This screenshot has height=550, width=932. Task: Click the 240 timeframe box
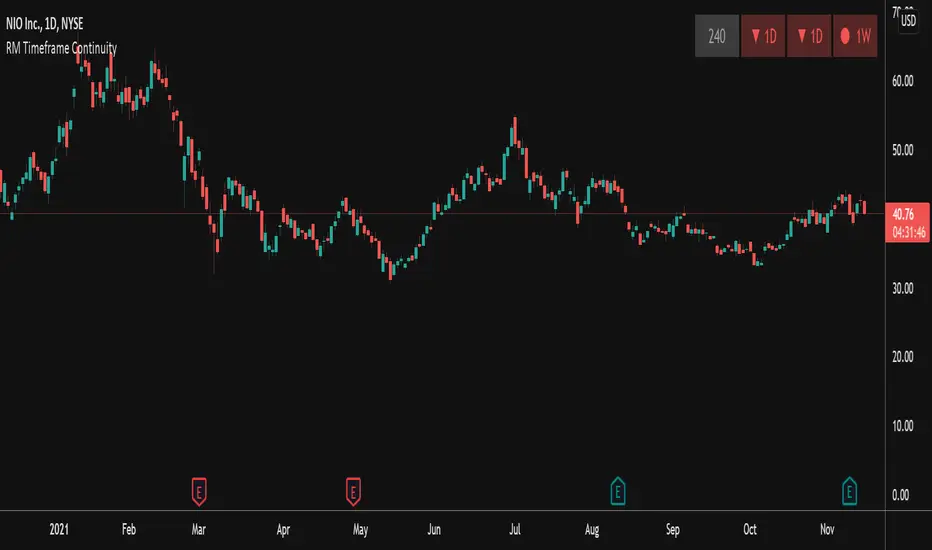coord(717,36)
